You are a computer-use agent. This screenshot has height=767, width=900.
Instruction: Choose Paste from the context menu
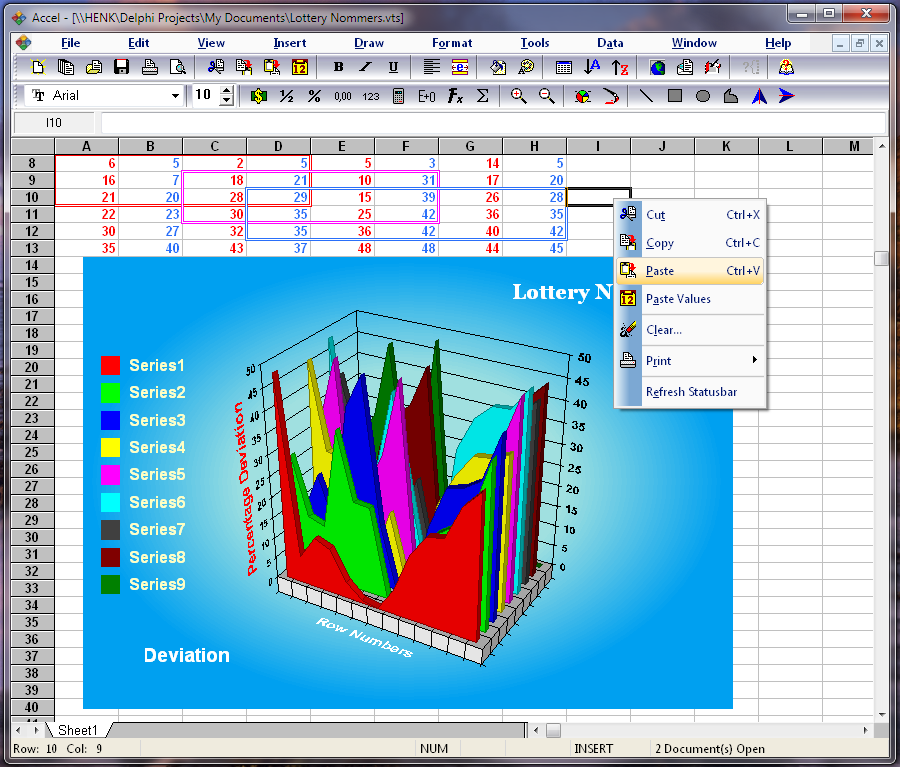pyautogui.click(x=660, y=271)
